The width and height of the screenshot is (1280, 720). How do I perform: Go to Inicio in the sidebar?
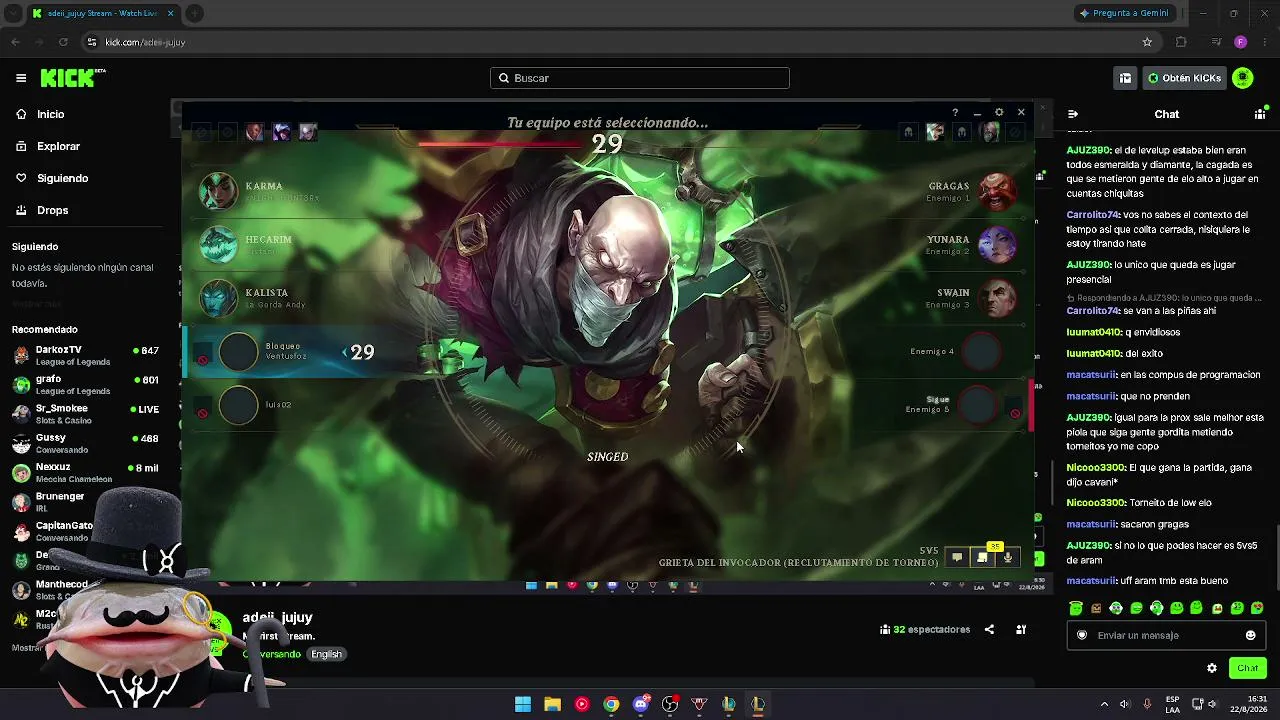[x=51, y=114]
